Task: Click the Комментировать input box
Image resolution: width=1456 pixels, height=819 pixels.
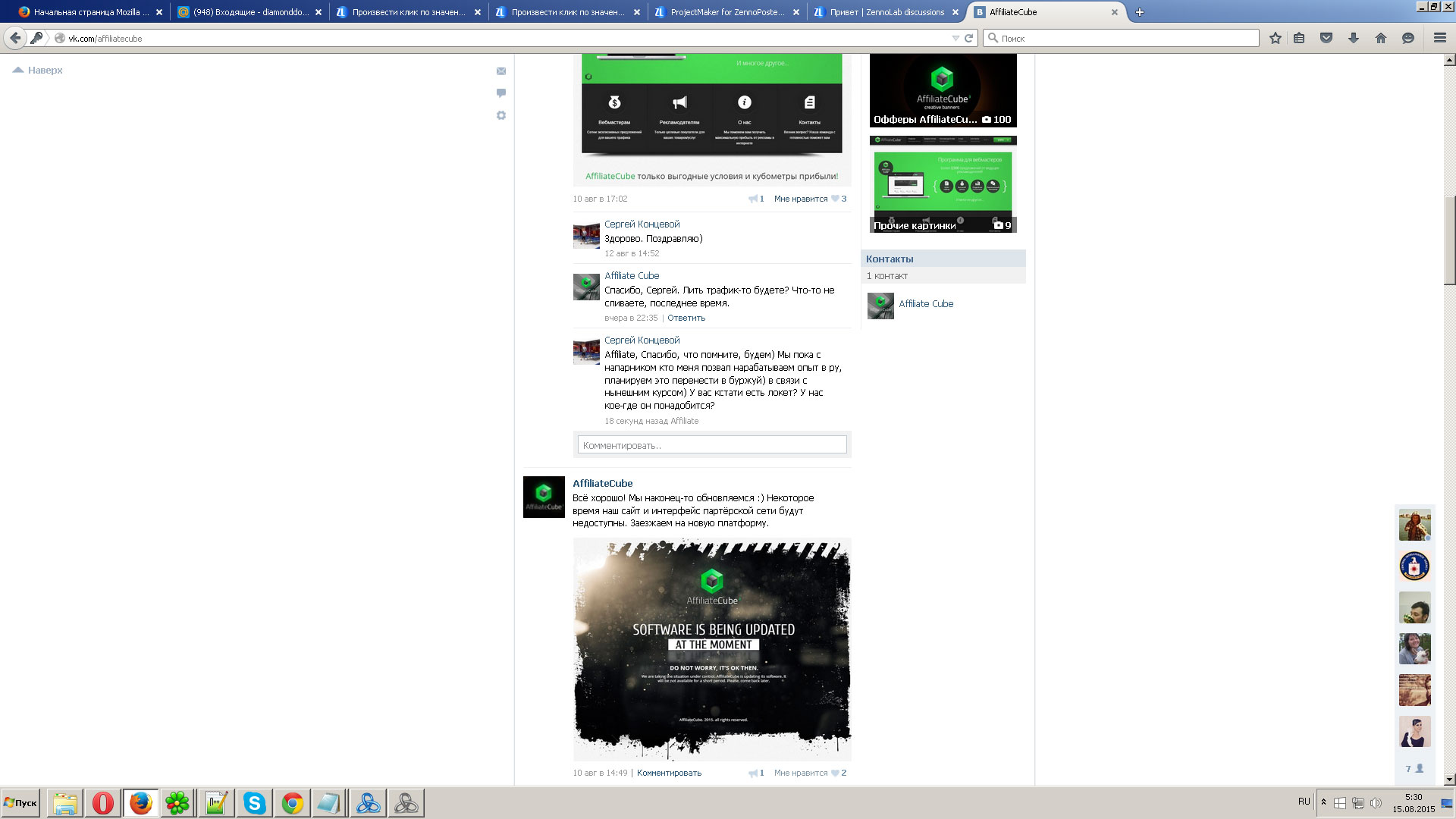Action: click(x=712, y=445)
